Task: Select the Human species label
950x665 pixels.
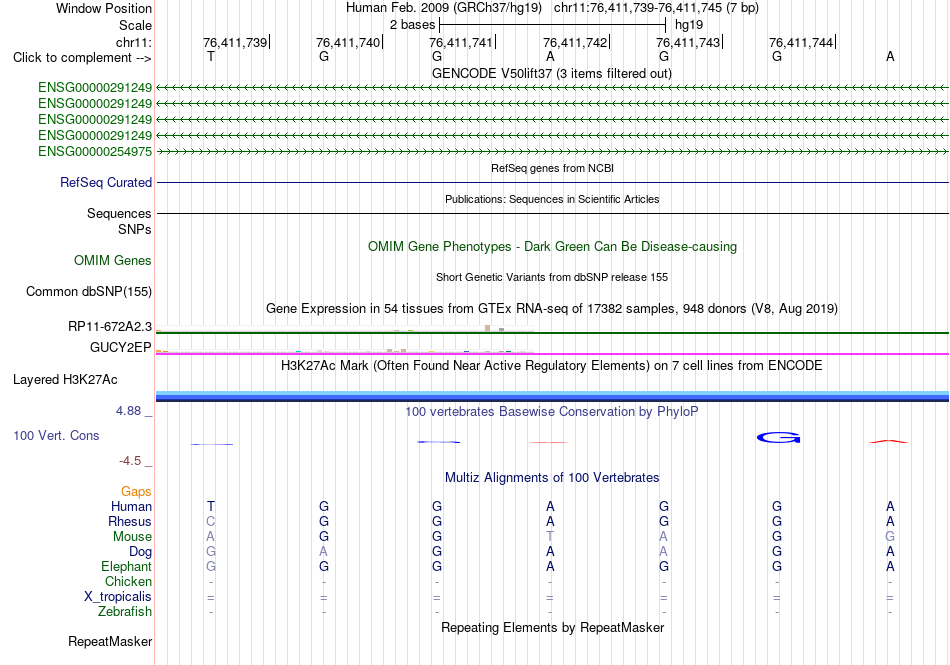Action: click(131, 506)
